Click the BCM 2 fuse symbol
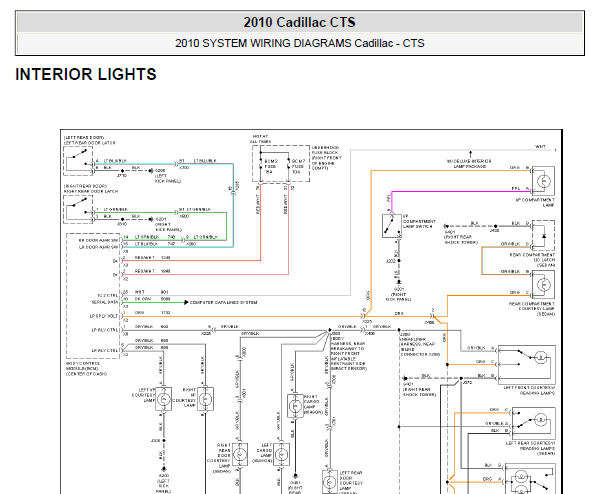607x494 pixels. (261, 166)
